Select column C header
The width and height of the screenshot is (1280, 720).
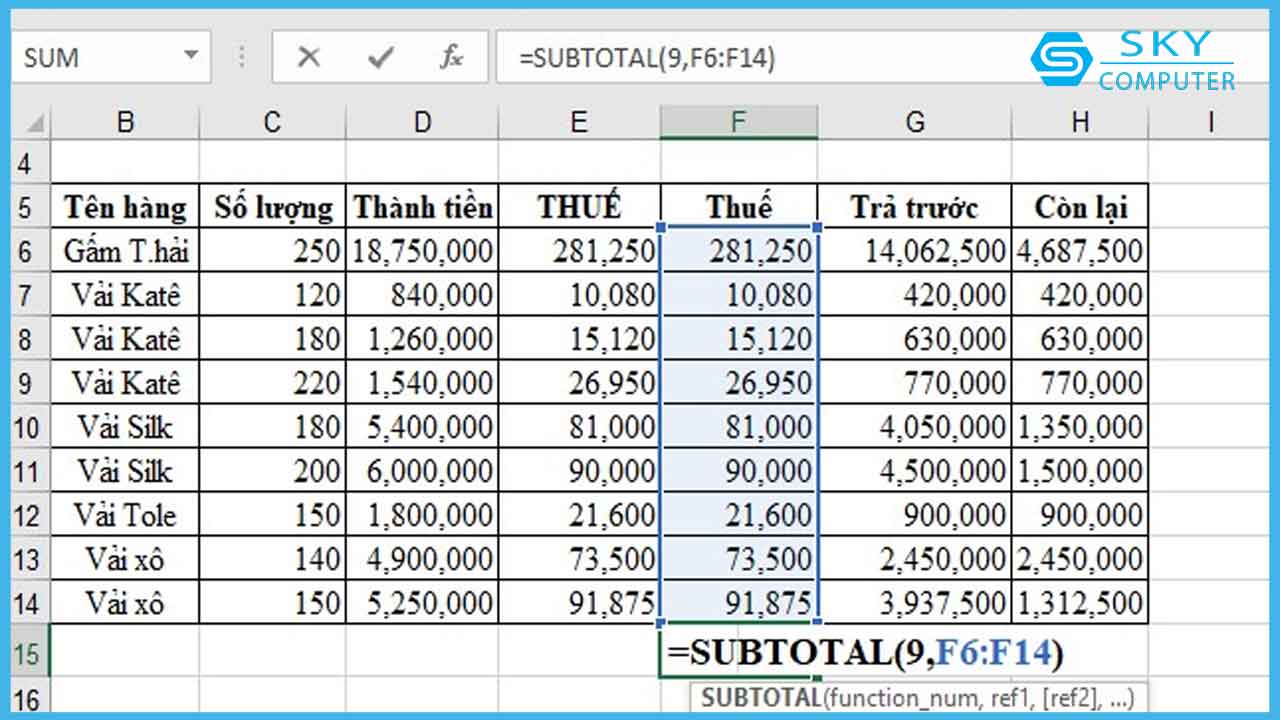click(273, 122)
